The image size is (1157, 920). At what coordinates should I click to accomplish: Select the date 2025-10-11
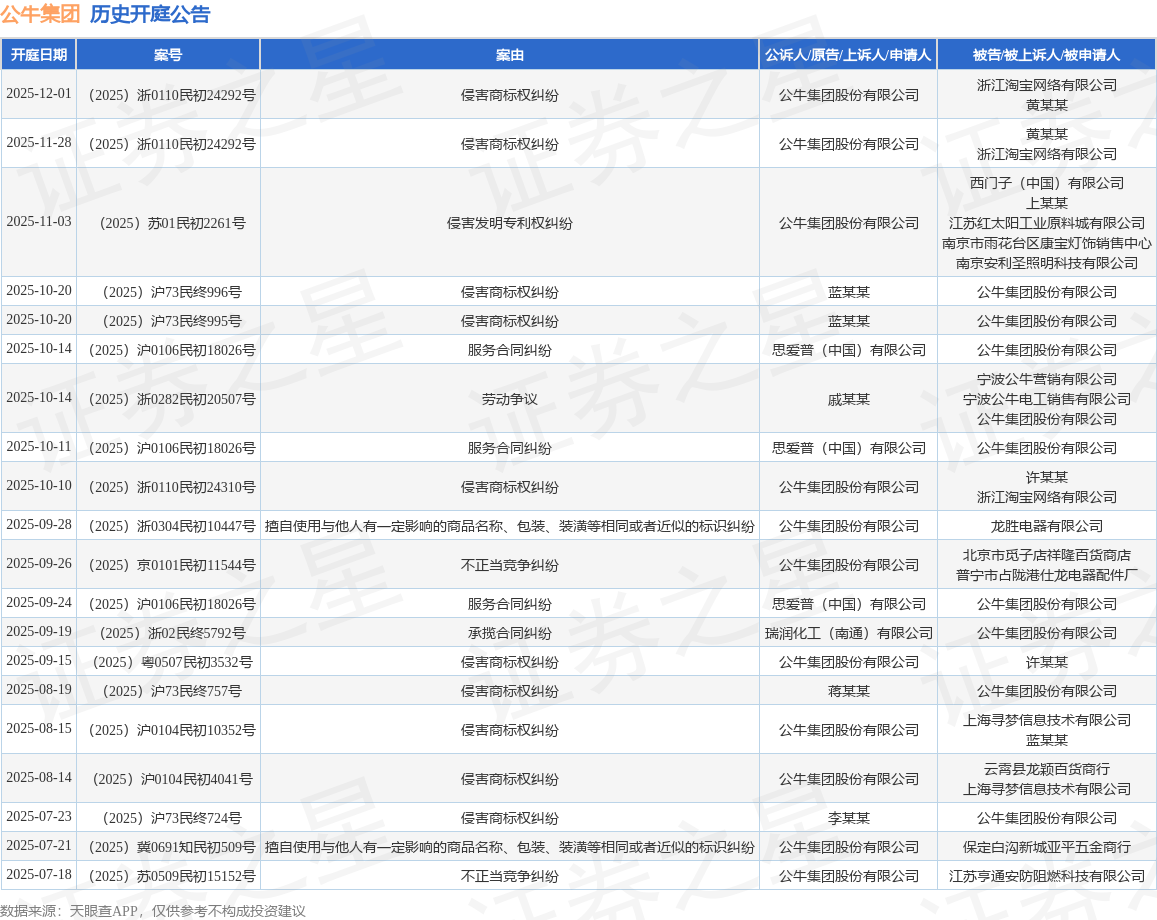click(39, 446)
